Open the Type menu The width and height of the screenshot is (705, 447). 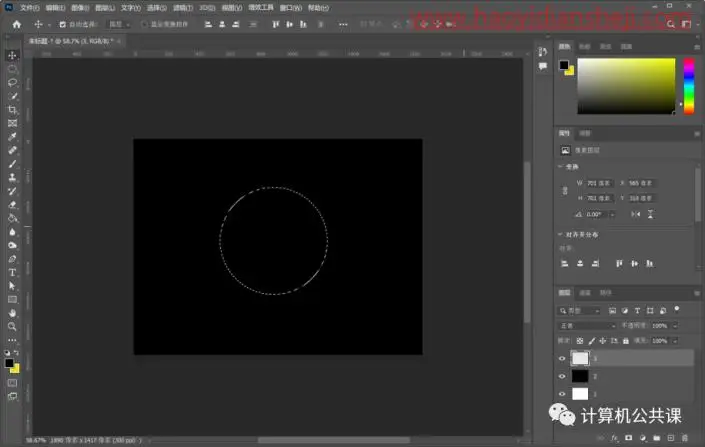131,8
